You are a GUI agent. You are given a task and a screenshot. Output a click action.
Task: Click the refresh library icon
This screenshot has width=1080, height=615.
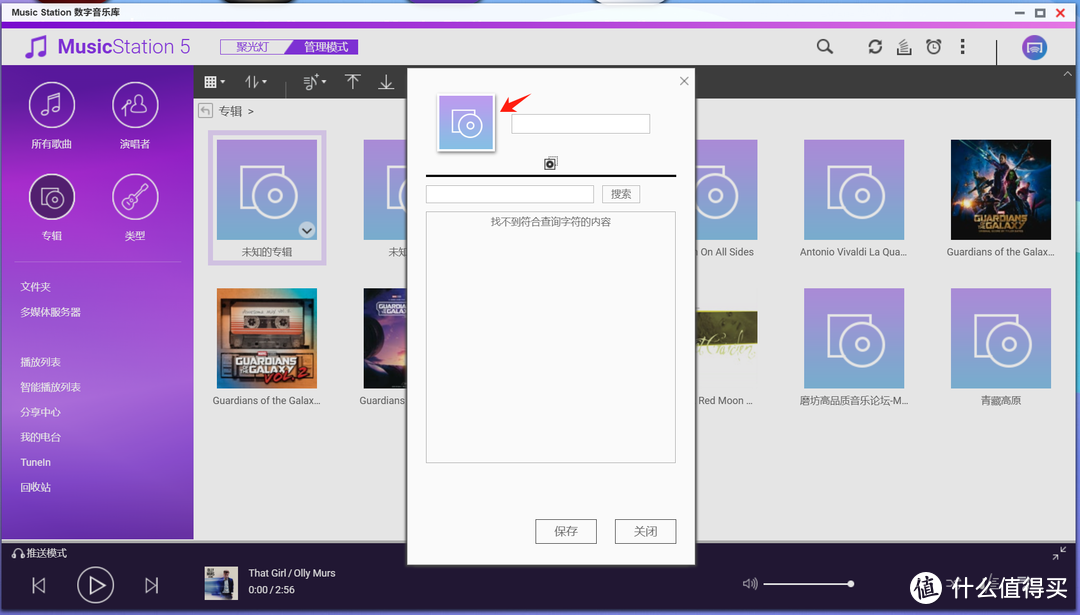tap(875, 47)
